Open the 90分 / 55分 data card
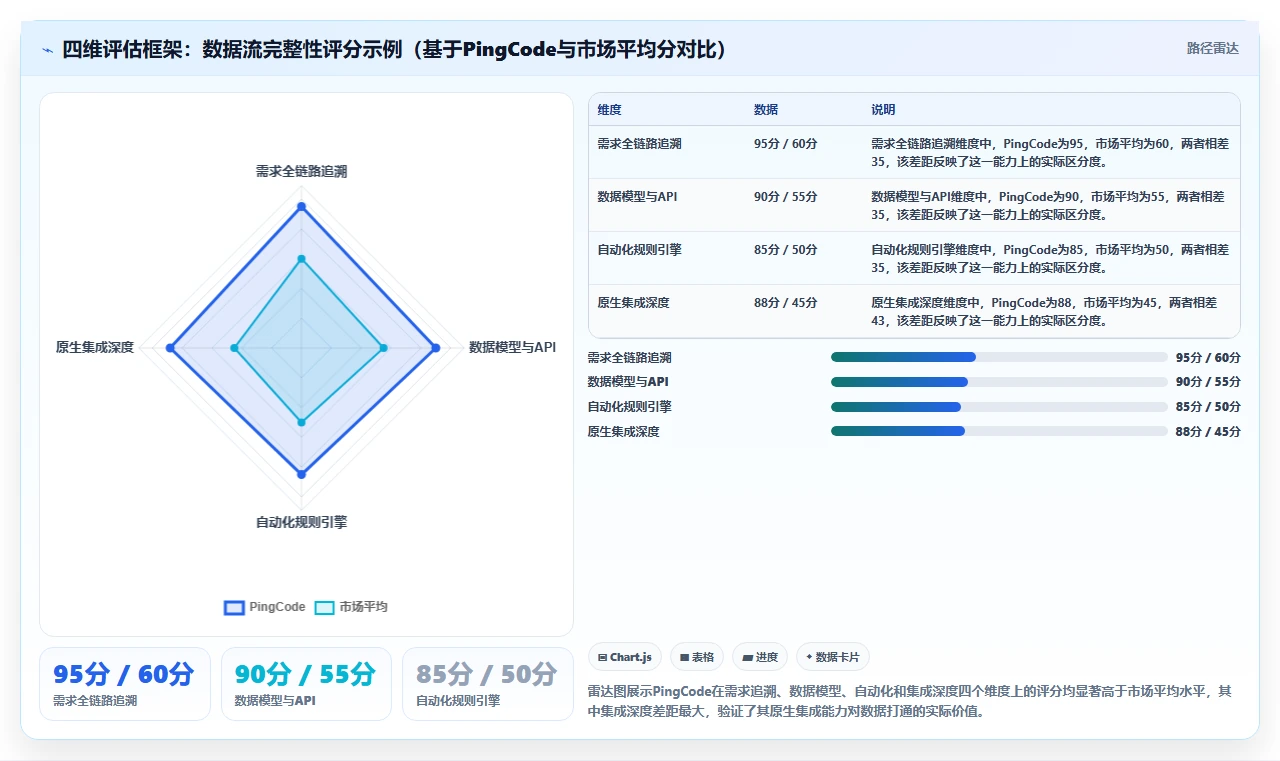 pyautogui.click(x=306, y=684)
